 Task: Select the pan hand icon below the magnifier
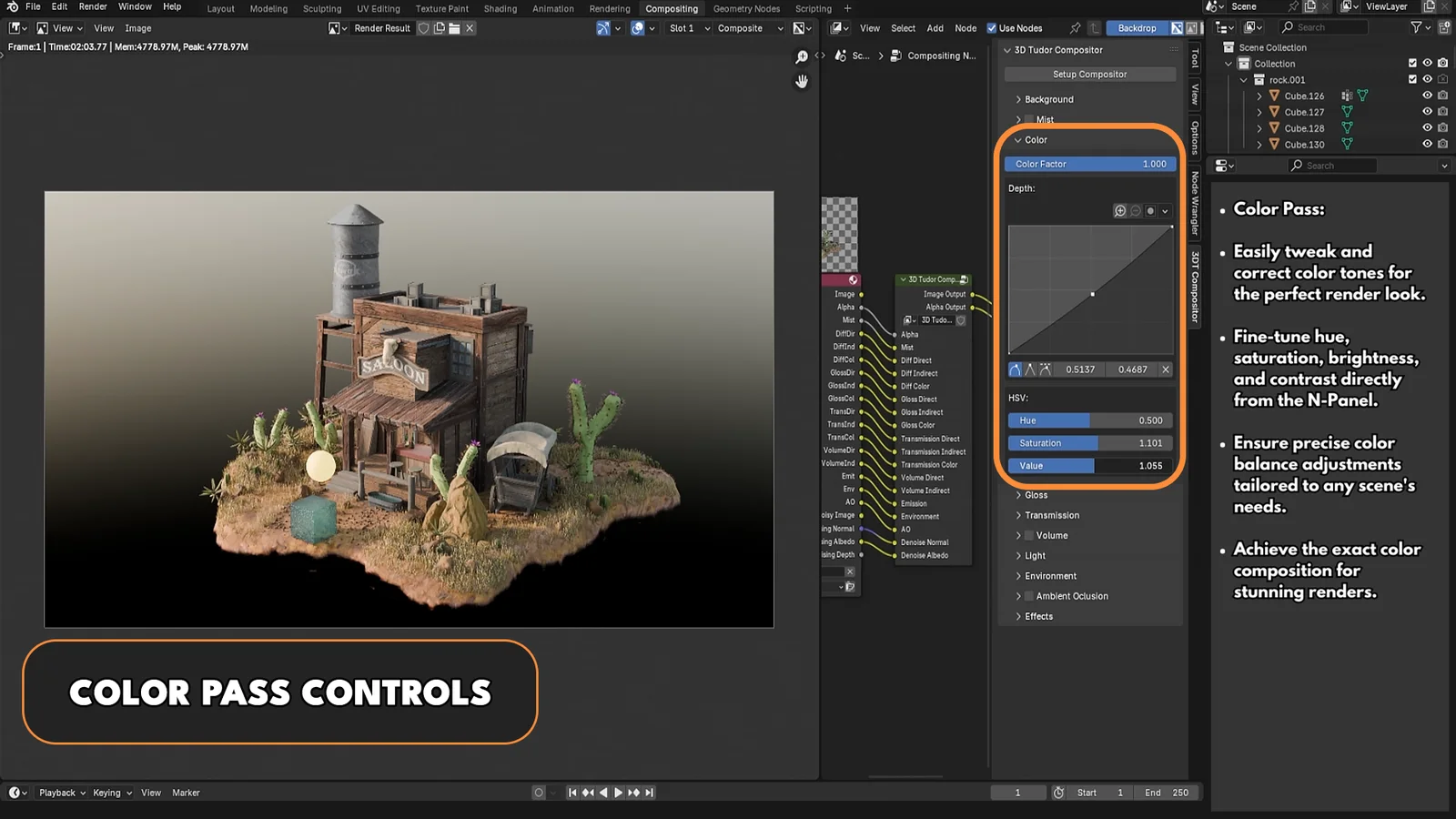(802, 82)
